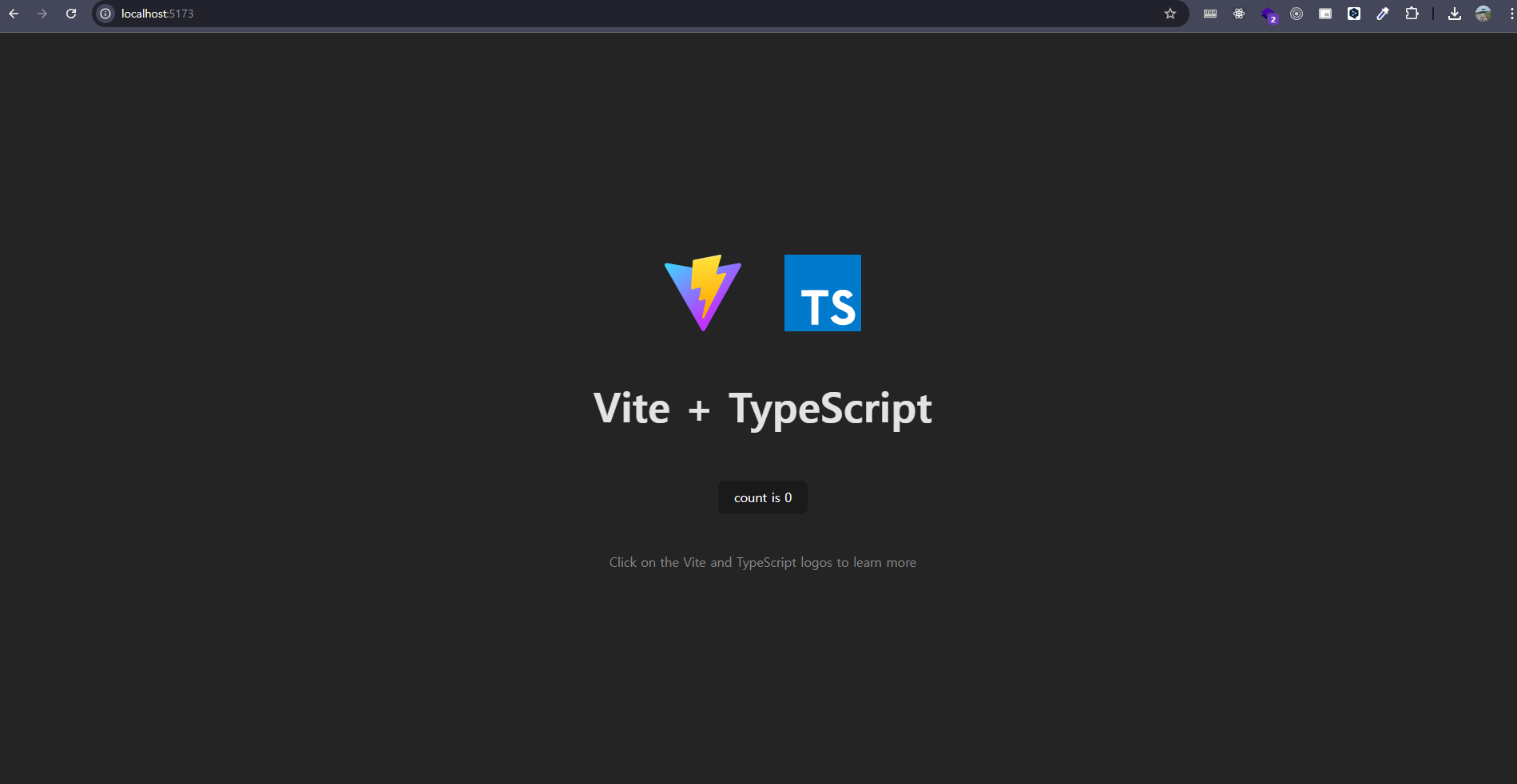Select the eyedropper color picker extension

[1383, 14]
